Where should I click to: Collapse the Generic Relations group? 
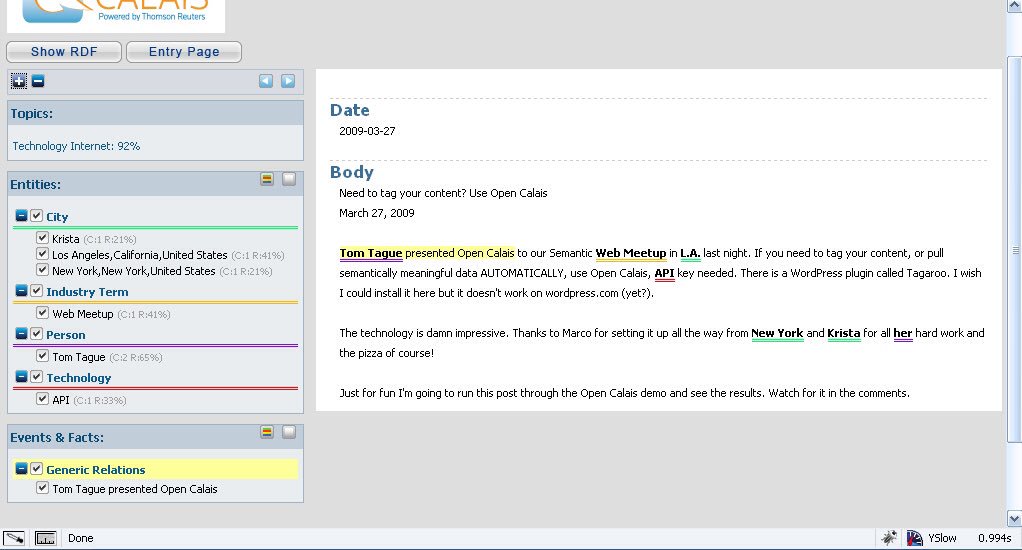(22, 469)
